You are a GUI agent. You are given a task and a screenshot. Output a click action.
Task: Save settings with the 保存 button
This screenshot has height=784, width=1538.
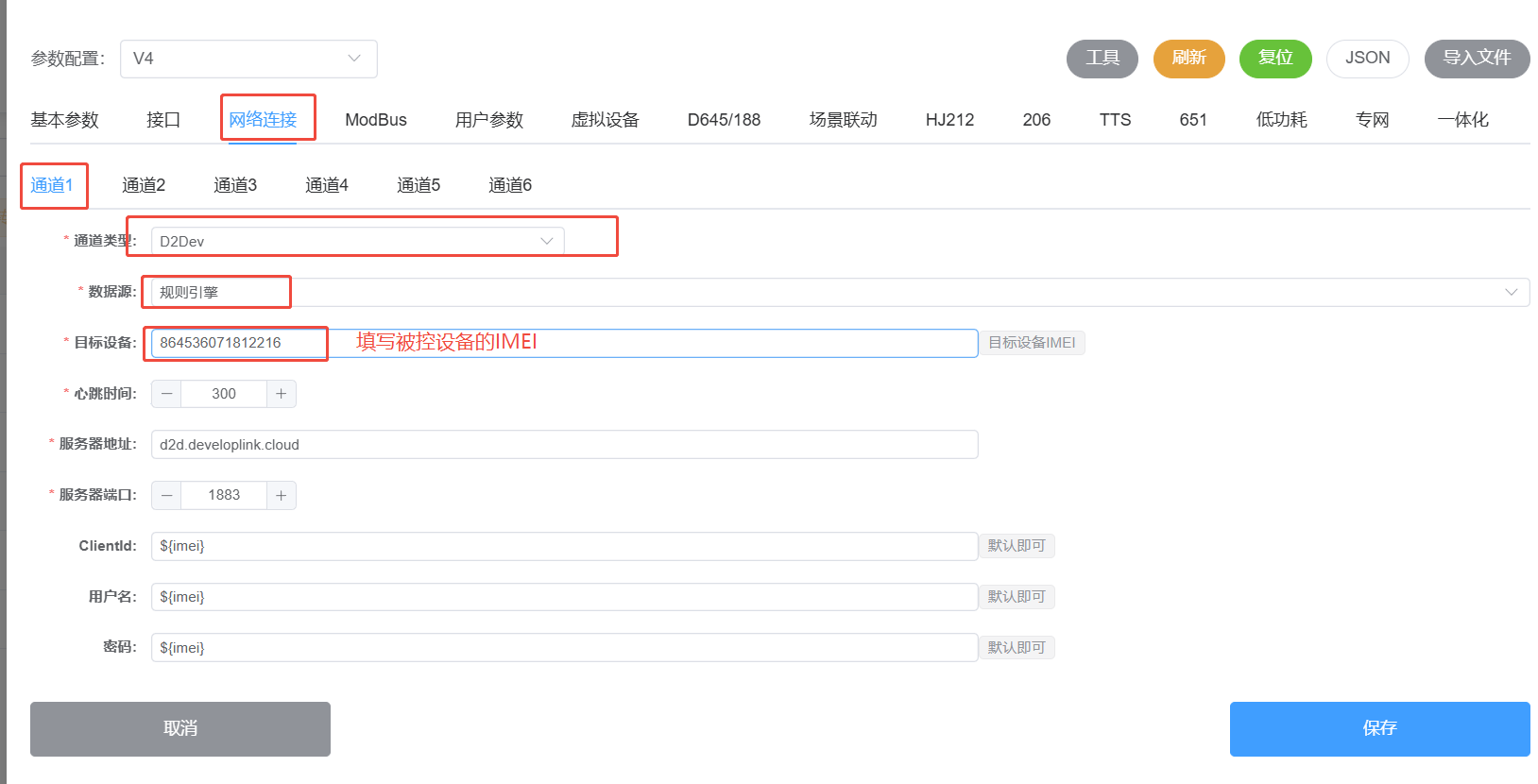(1379, 728)
